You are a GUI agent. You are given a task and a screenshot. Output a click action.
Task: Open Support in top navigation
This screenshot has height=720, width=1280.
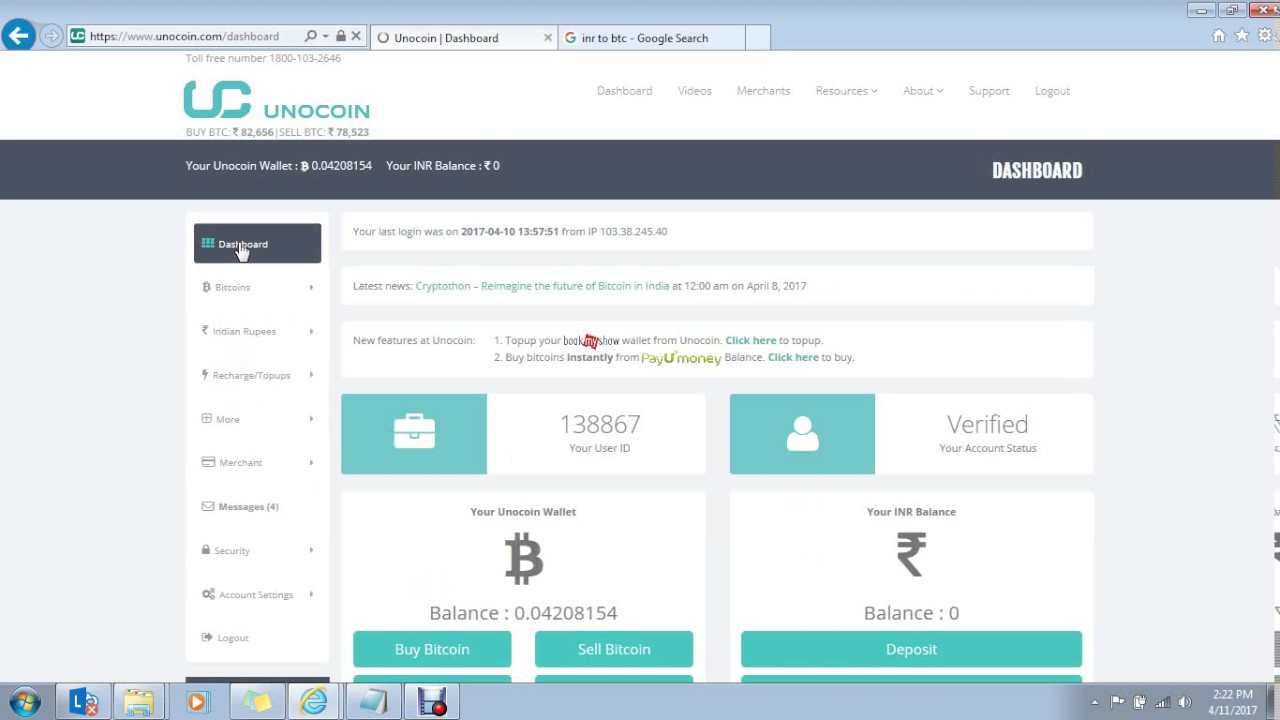click(x=989, y=91)
